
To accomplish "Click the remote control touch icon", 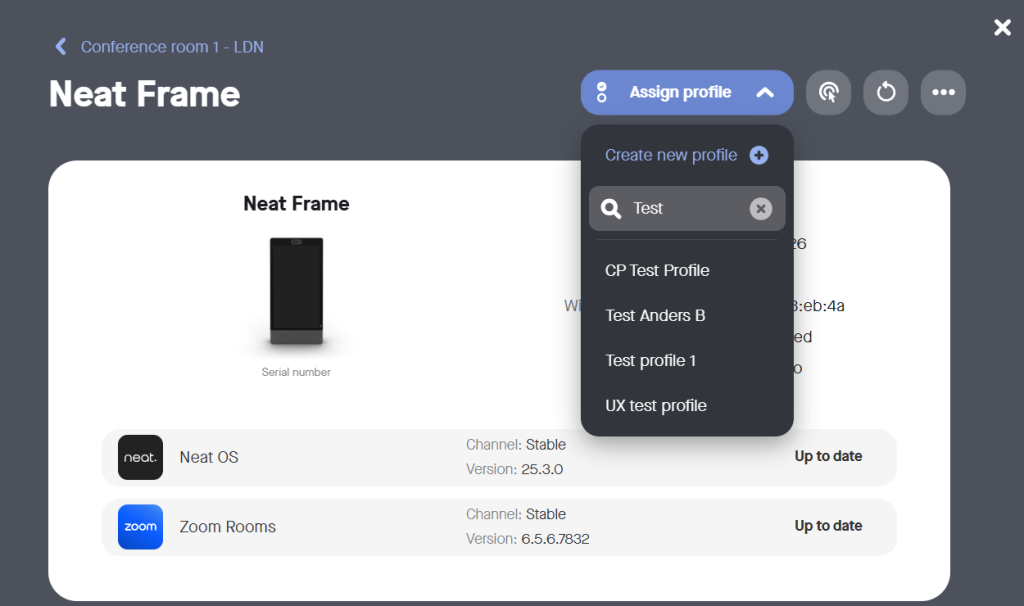I will tap(828, 92).
